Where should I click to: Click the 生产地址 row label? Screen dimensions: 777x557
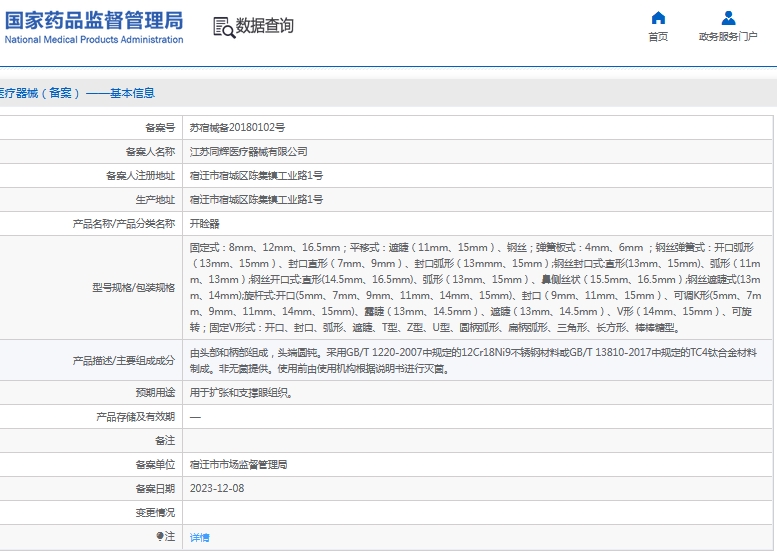pos(155,200)
